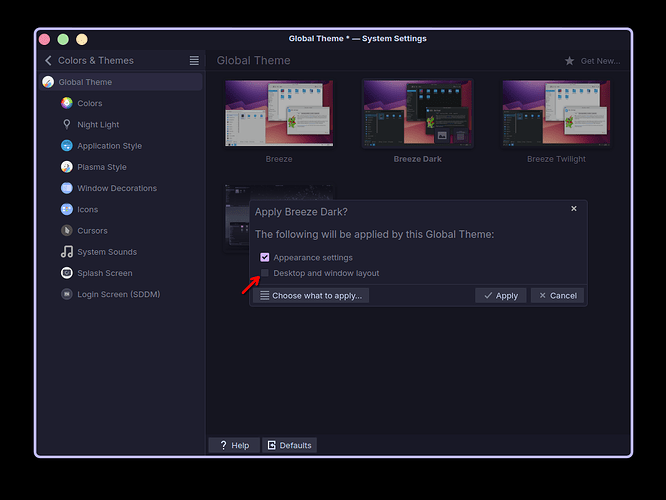Open the Window Decorations page

click(x=121, y=188)
